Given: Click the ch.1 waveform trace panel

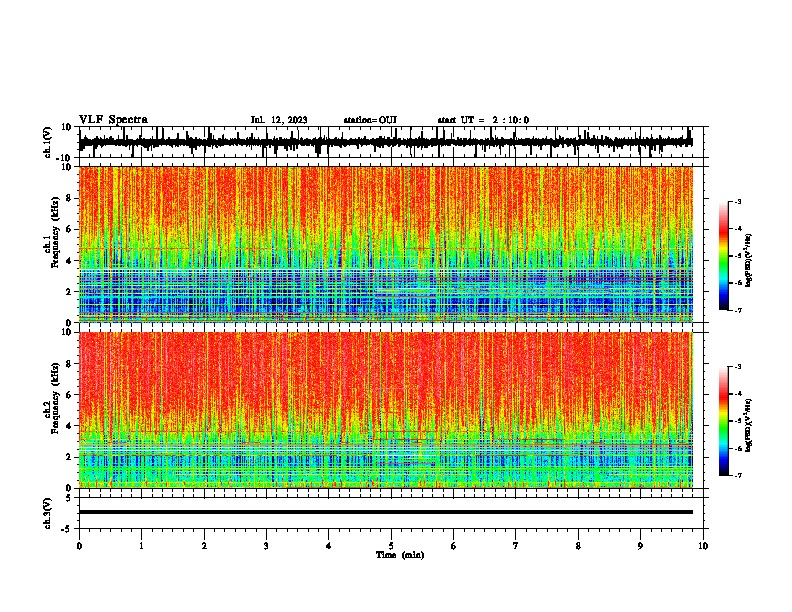Looking at the screenshot, I should click(391, 142).
